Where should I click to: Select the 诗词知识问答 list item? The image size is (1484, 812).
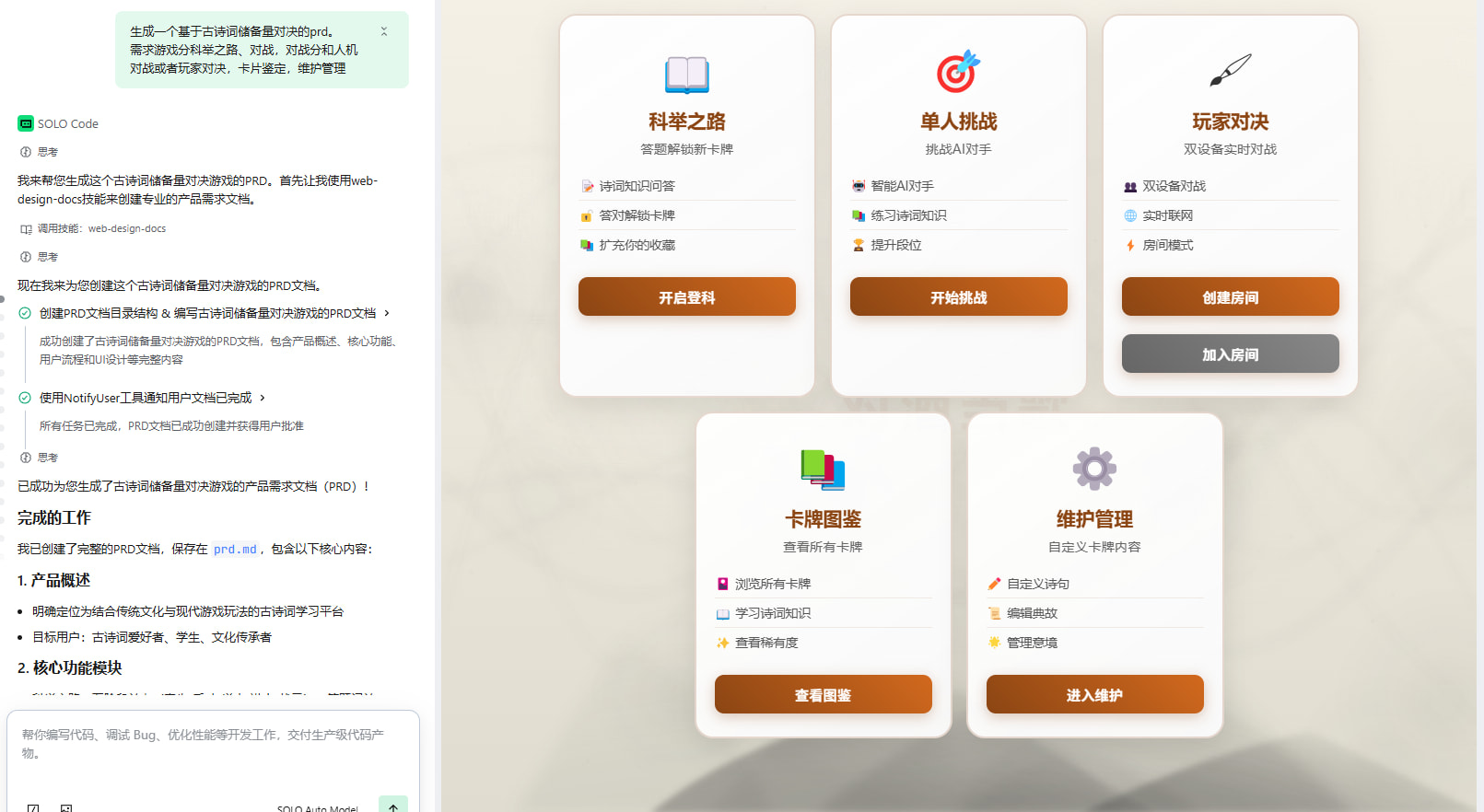click(x=637, y=186)
